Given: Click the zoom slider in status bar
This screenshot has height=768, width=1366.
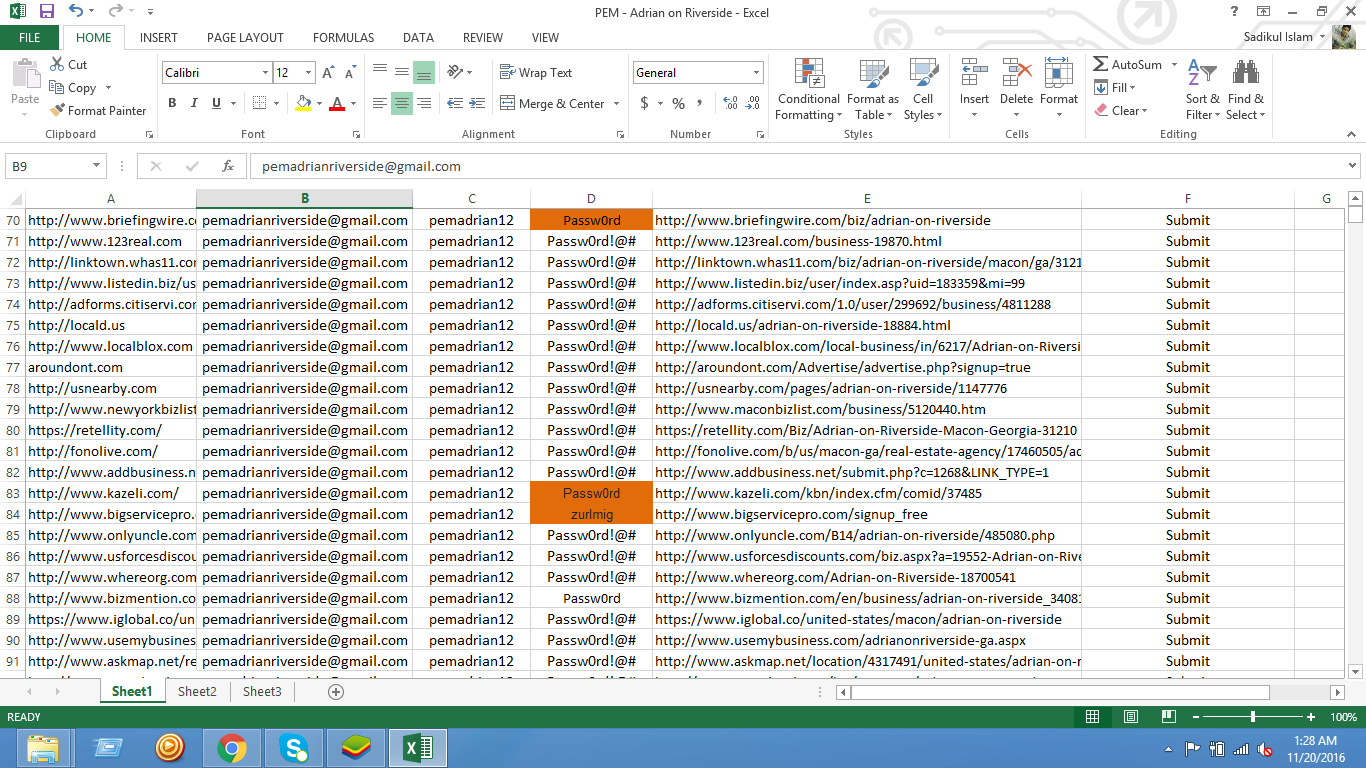Looking at the screenshot, I should (1253, 717).
